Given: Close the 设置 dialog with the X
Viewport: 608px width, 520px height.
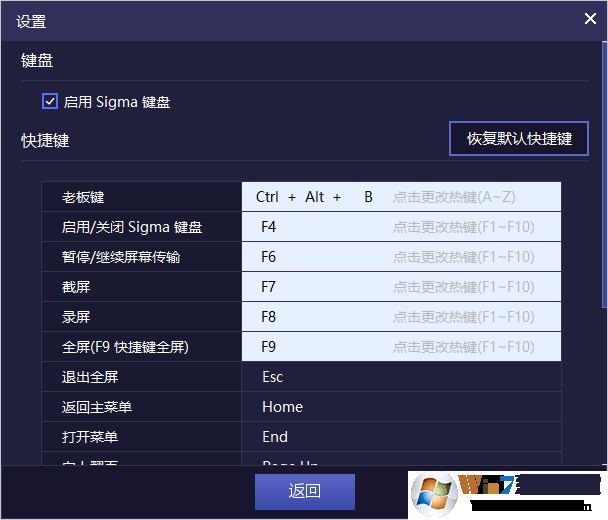Looking at the screenshot, I should coord(590,18).
